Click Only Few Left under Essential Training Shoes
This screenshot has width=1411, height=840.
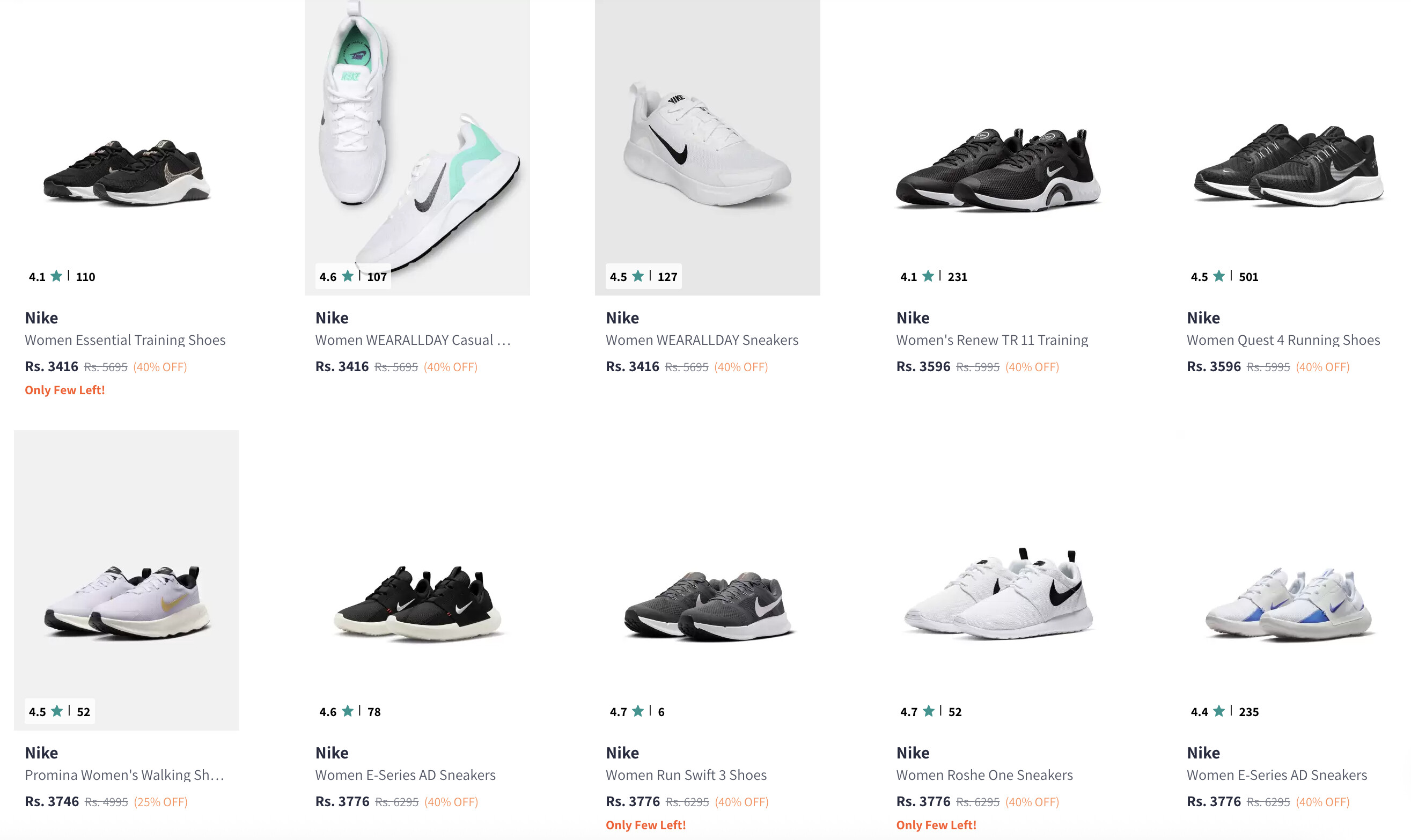tap(64, 390)
